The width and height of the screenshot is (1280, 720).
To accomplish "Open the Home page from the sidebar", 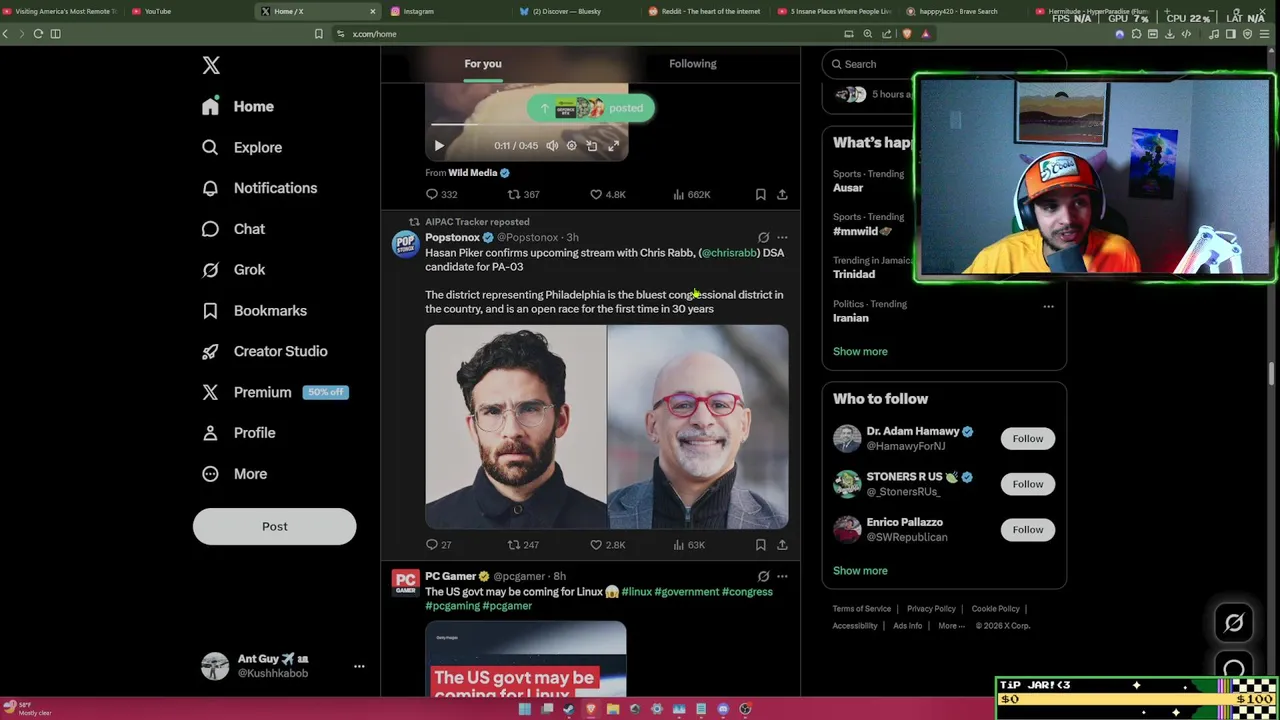I will point(238,106).
